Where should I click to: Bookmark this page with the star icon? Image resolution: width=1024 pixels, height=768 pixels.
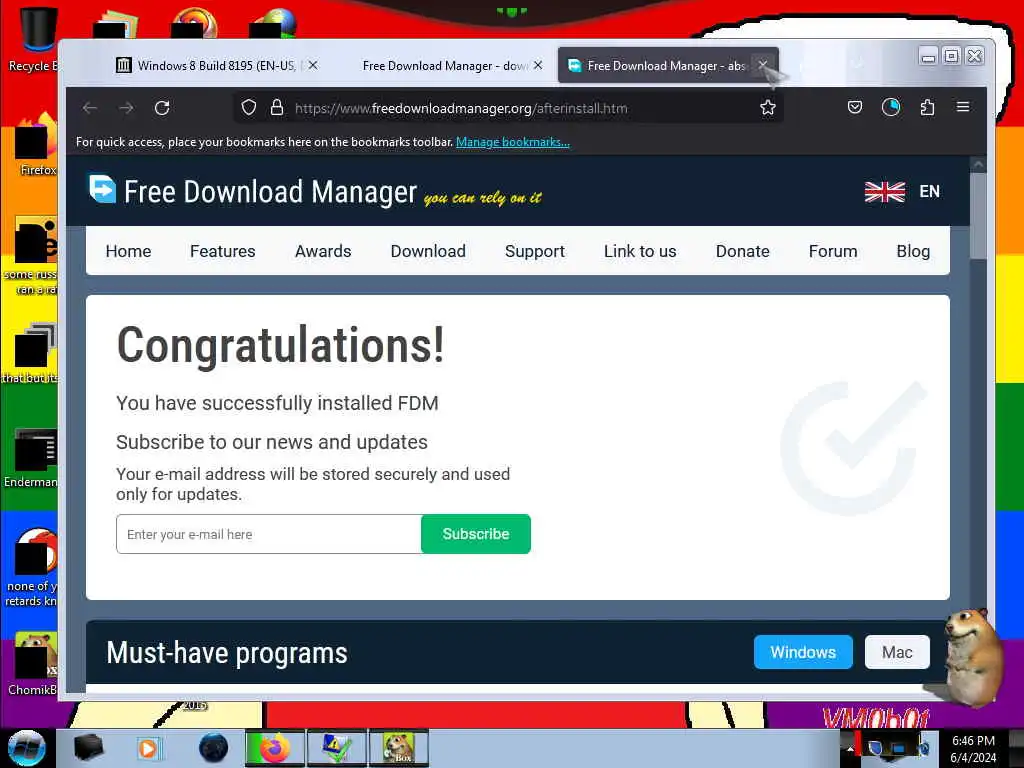(x=767, y=108)
